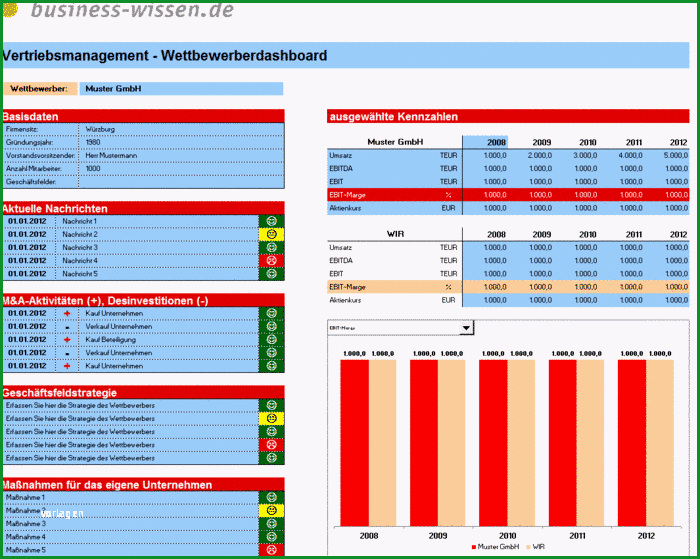Click the Basisdaten section header
Viewport: 700px width, 559px height.
143,116
